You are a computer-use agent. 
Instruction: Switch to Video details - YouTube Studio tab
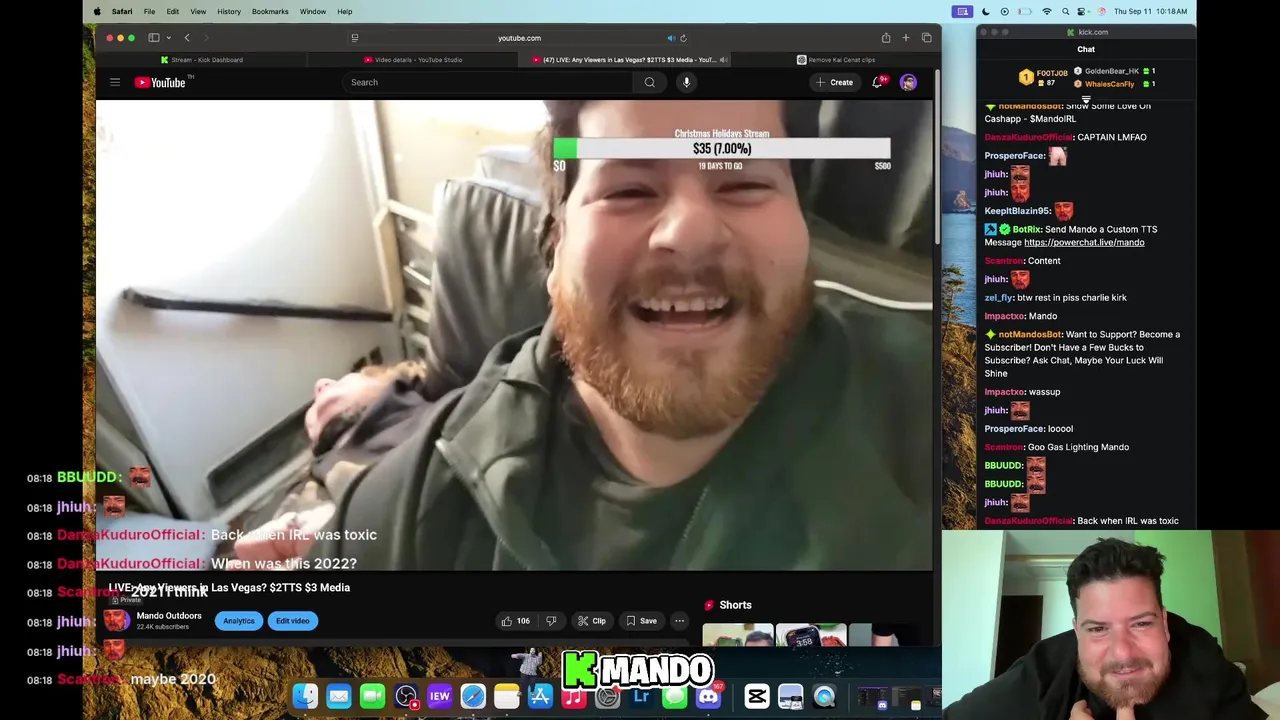click(x=413, y=60)
